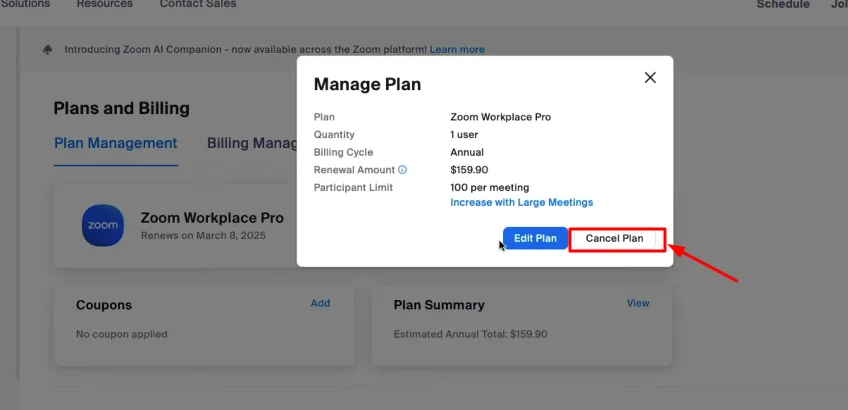
Task: Click the Quantity label
Action: [334, 135]
